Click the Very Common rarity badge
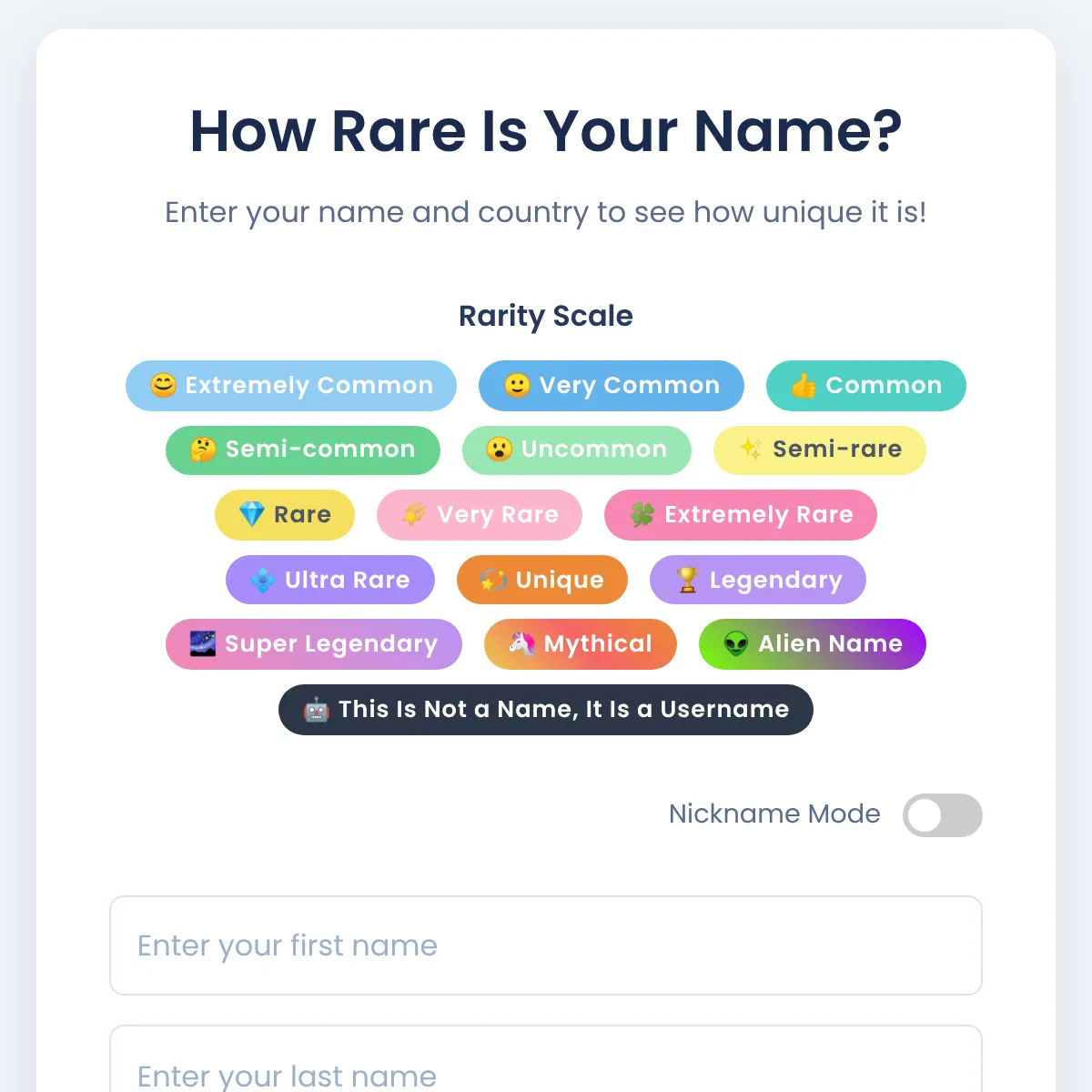Screen dimensions: 1092x1092 click(612, 386)
